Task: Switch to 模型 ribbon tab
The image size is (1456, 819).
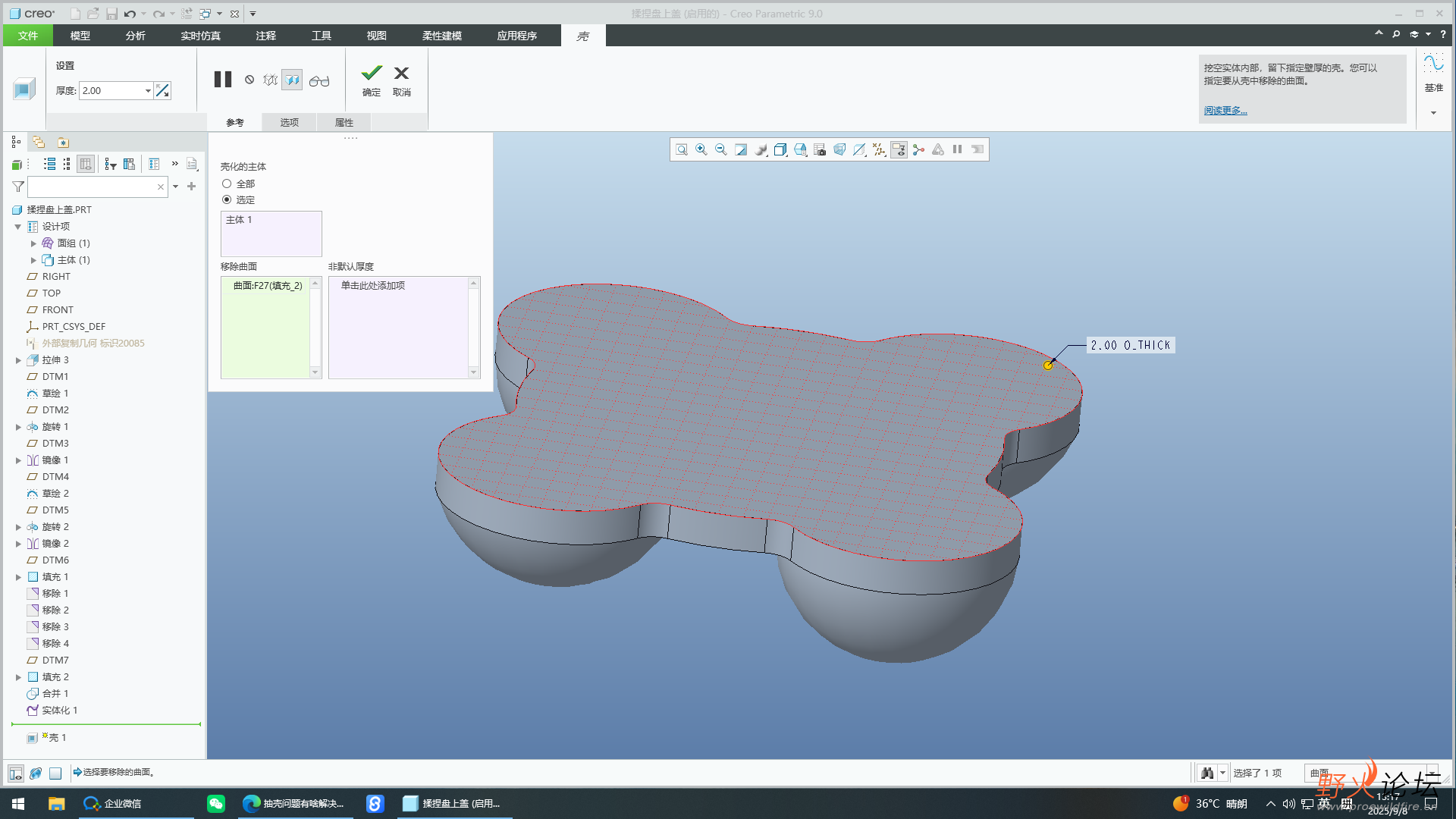Action: point(80,36)
